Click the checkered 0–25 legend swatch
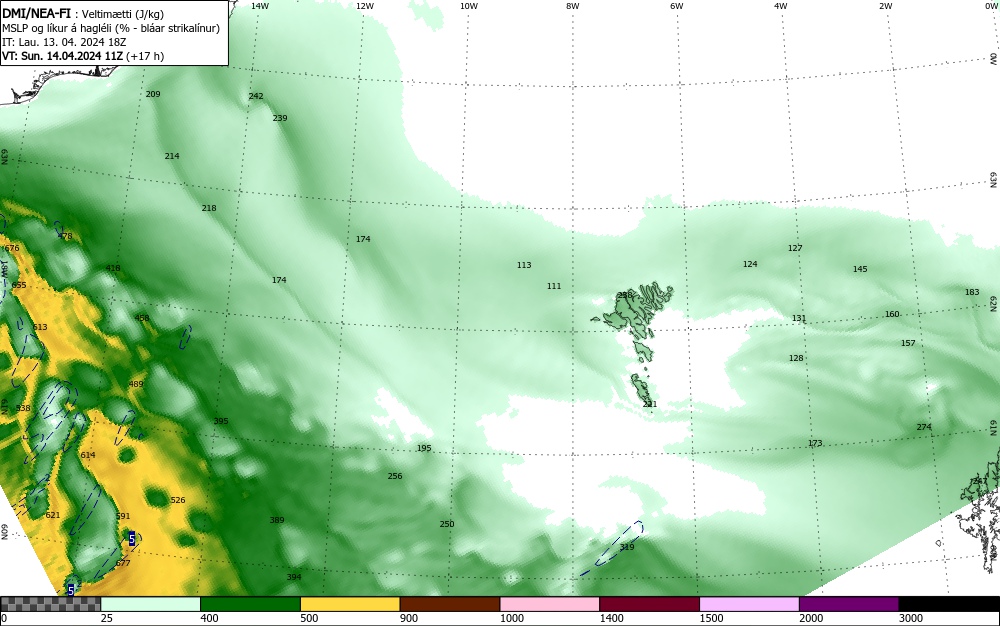 (50, 604)
